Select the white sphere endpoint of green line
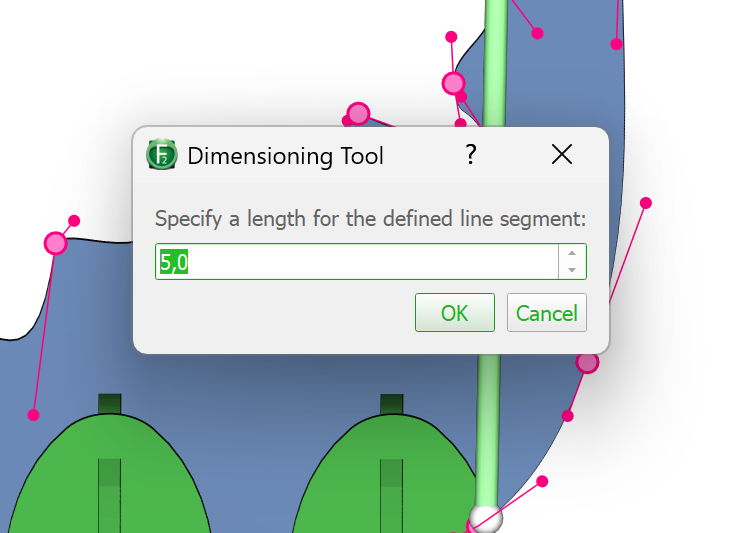 486,518
